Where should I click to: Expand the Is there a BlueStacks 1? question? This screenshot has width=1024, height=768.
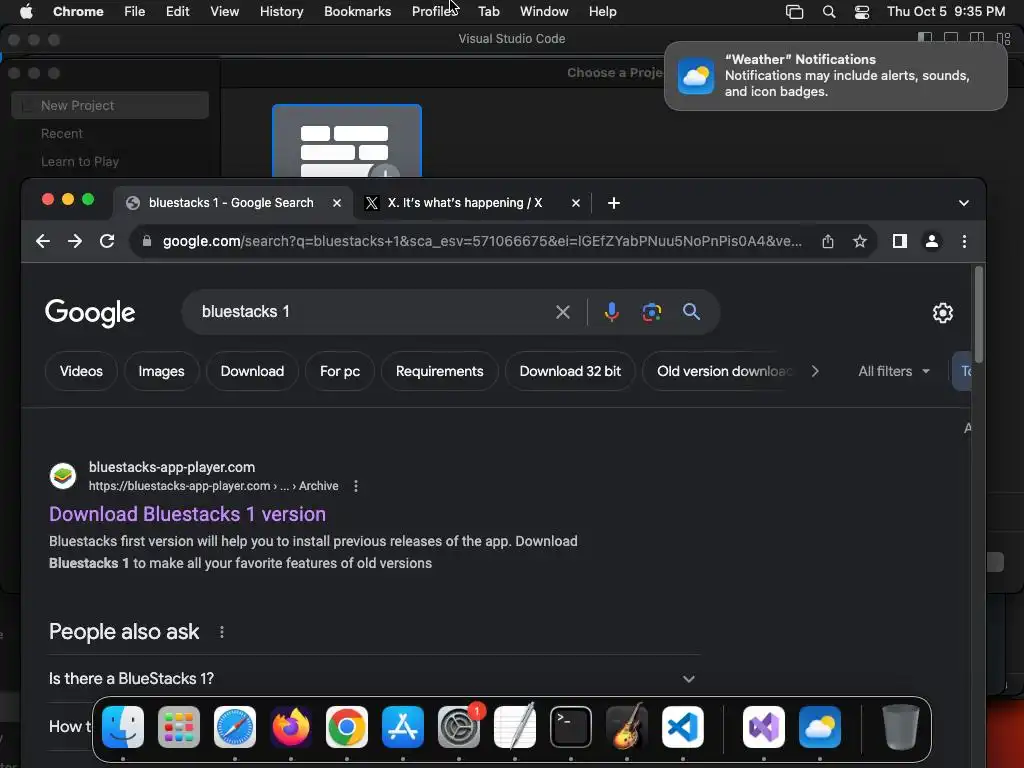coord(374,679)
